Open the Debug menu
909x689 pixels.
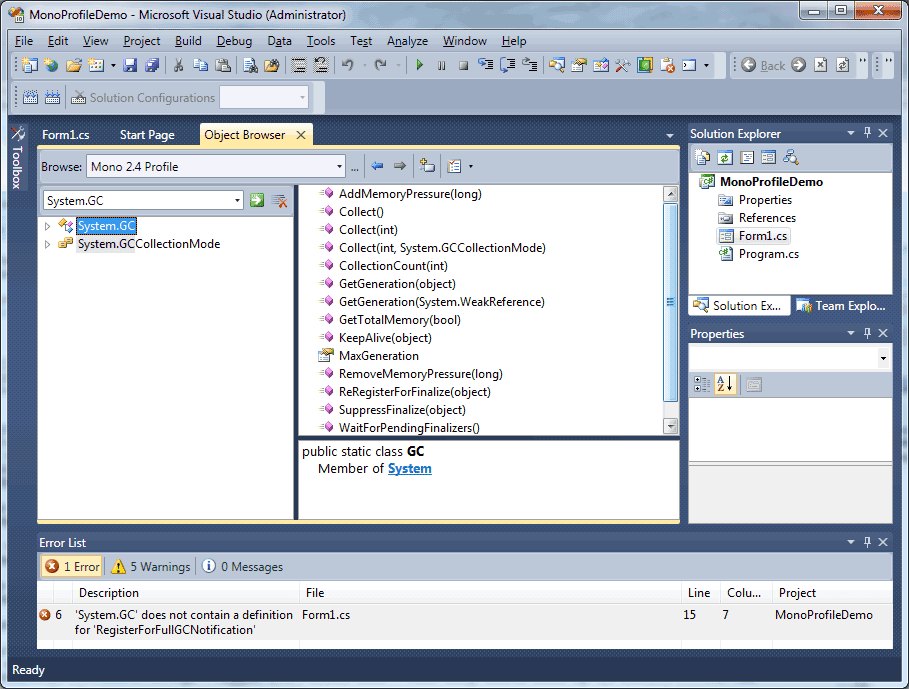pyautogui.click(x=234, y=41)
